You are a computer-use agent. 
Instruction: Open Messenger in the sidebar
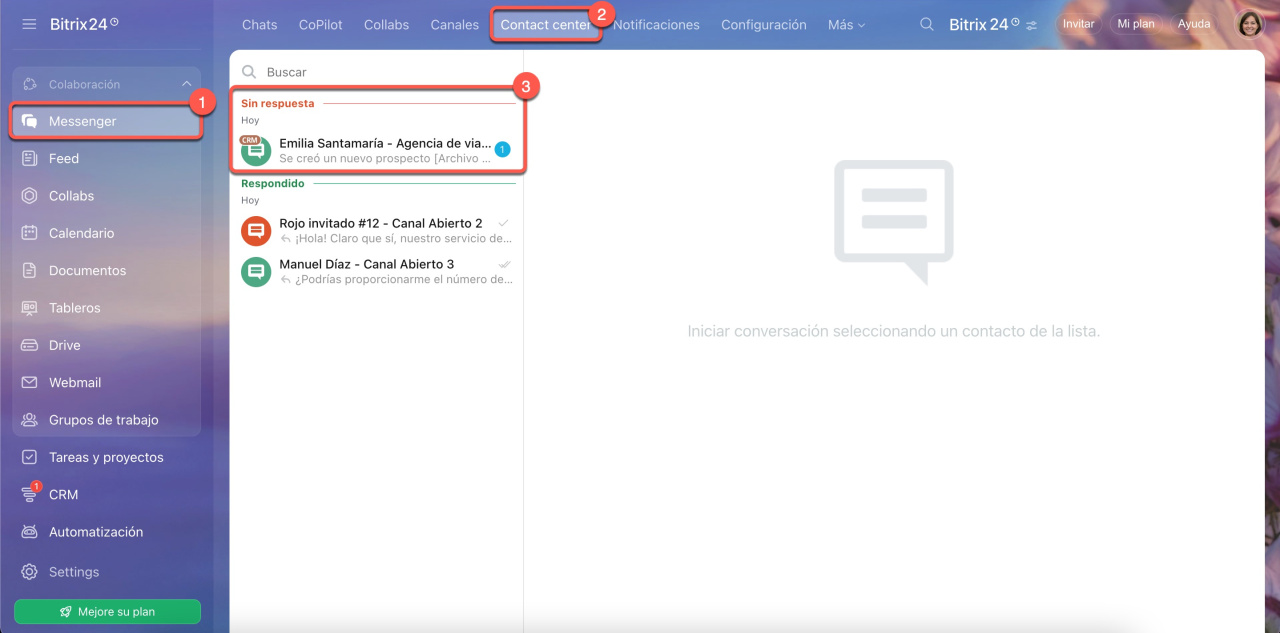click(106, 121)
